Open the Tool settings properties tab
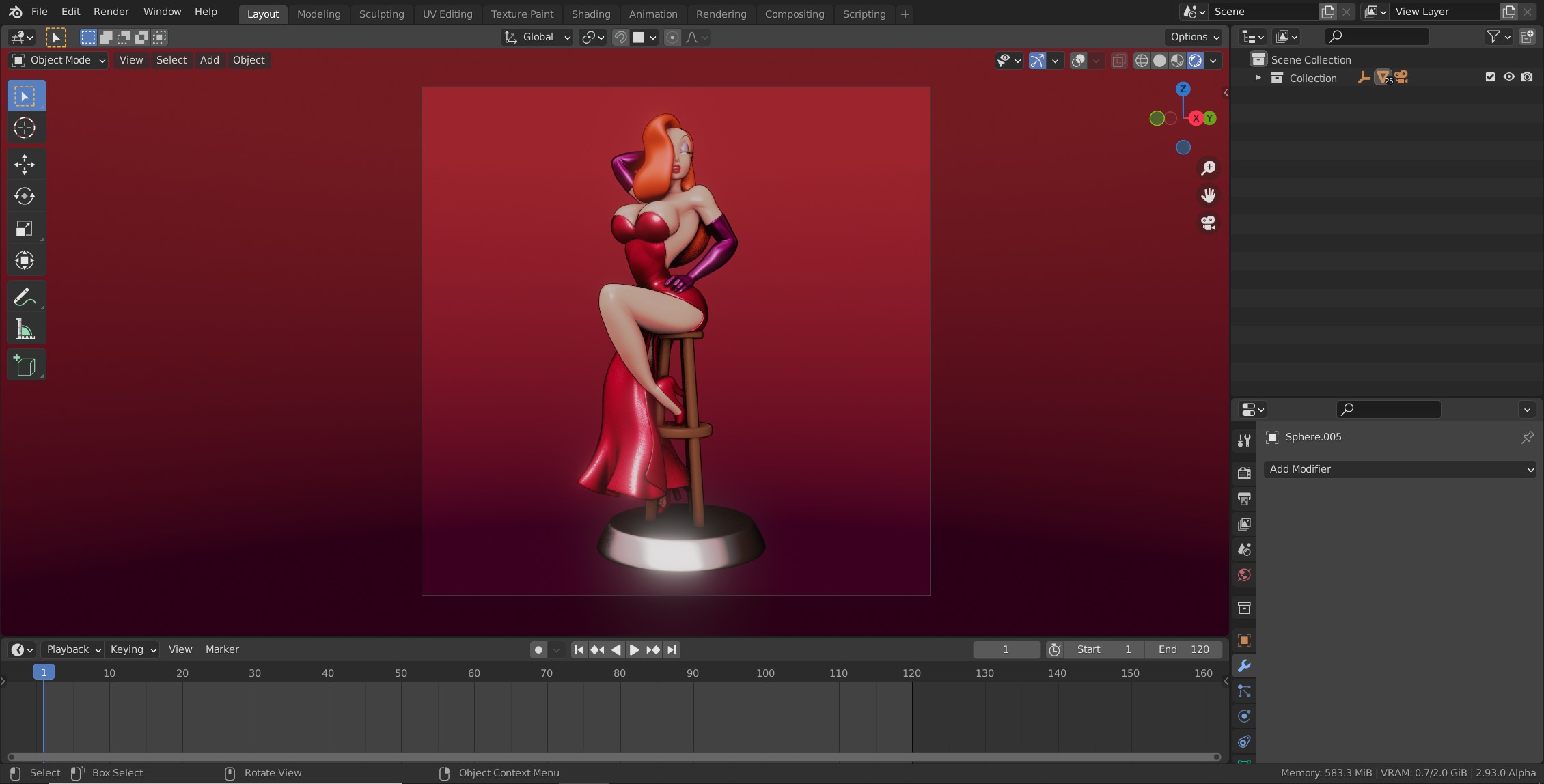Image resolution: width=1544 pixels, height=784 pixels. coord(1244,441)
